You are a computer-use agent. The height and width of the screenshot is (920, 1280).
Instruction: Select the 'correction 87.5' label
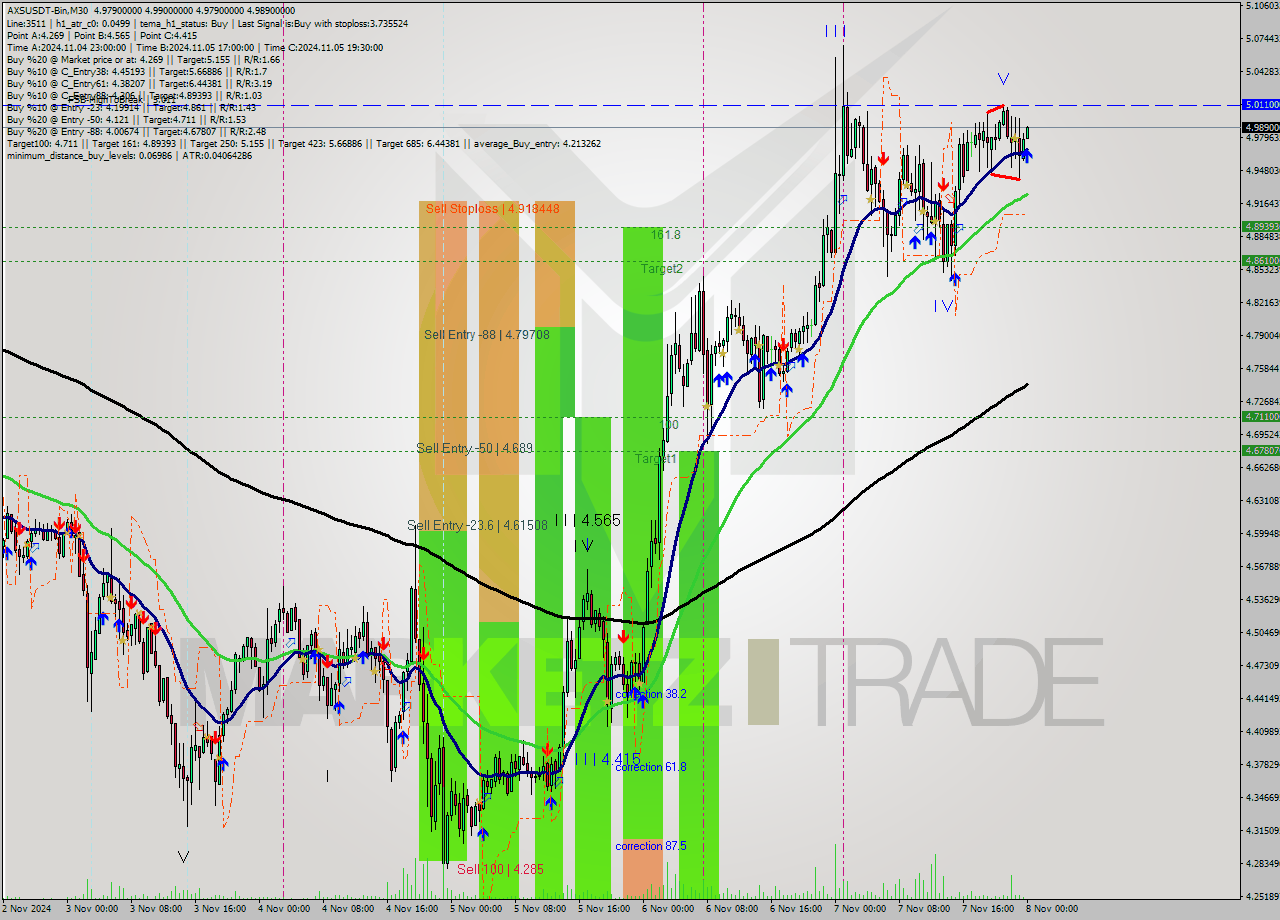pyautogui.click(x=651, y=846)
